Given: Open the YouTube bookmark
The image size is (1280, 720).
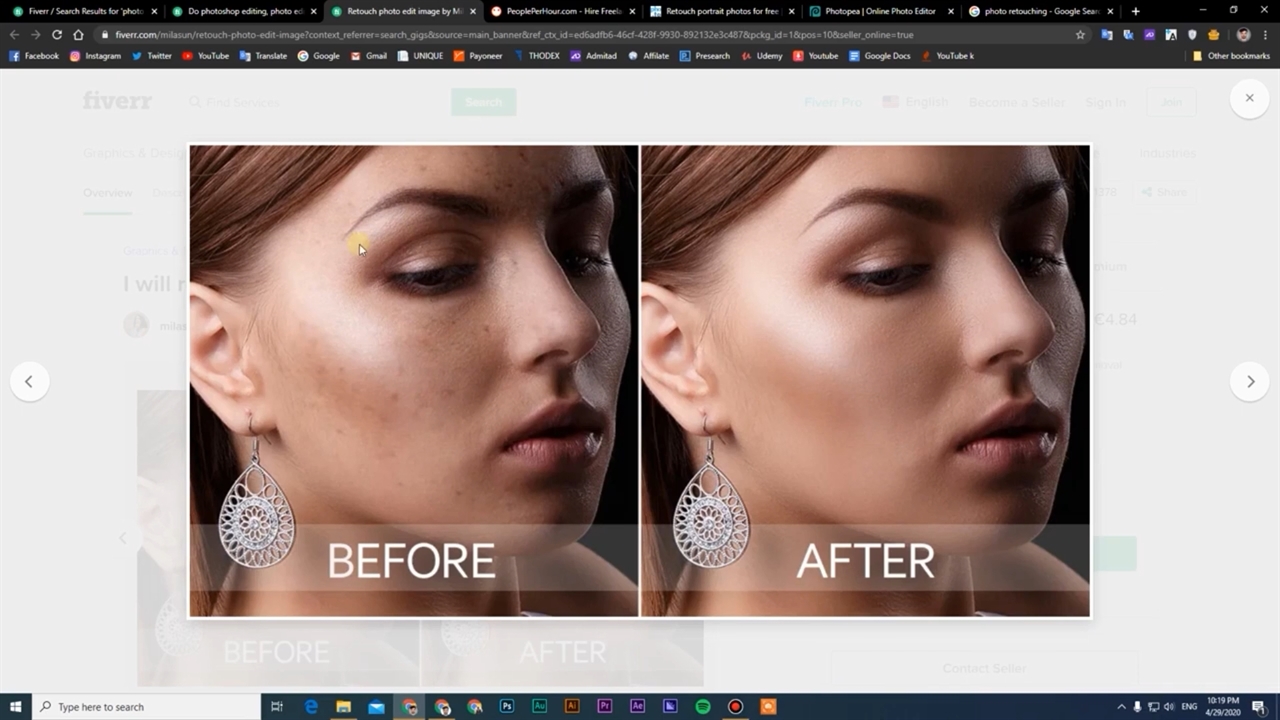Looking at the screenshot, I should pyautogui.click(x=205, y=56).
